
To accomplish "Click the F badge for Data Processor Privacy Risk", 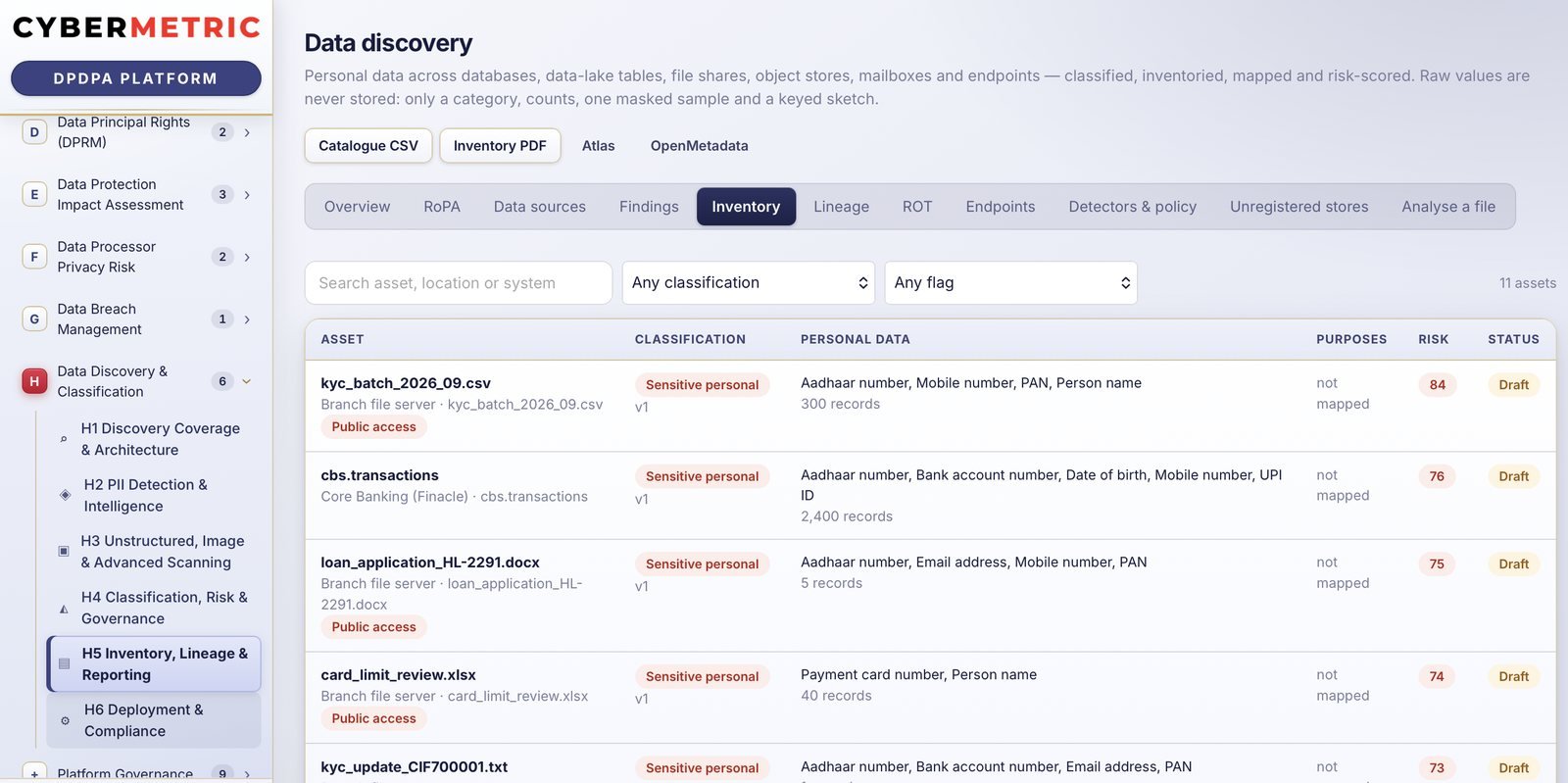I will (x=34, y=257).
